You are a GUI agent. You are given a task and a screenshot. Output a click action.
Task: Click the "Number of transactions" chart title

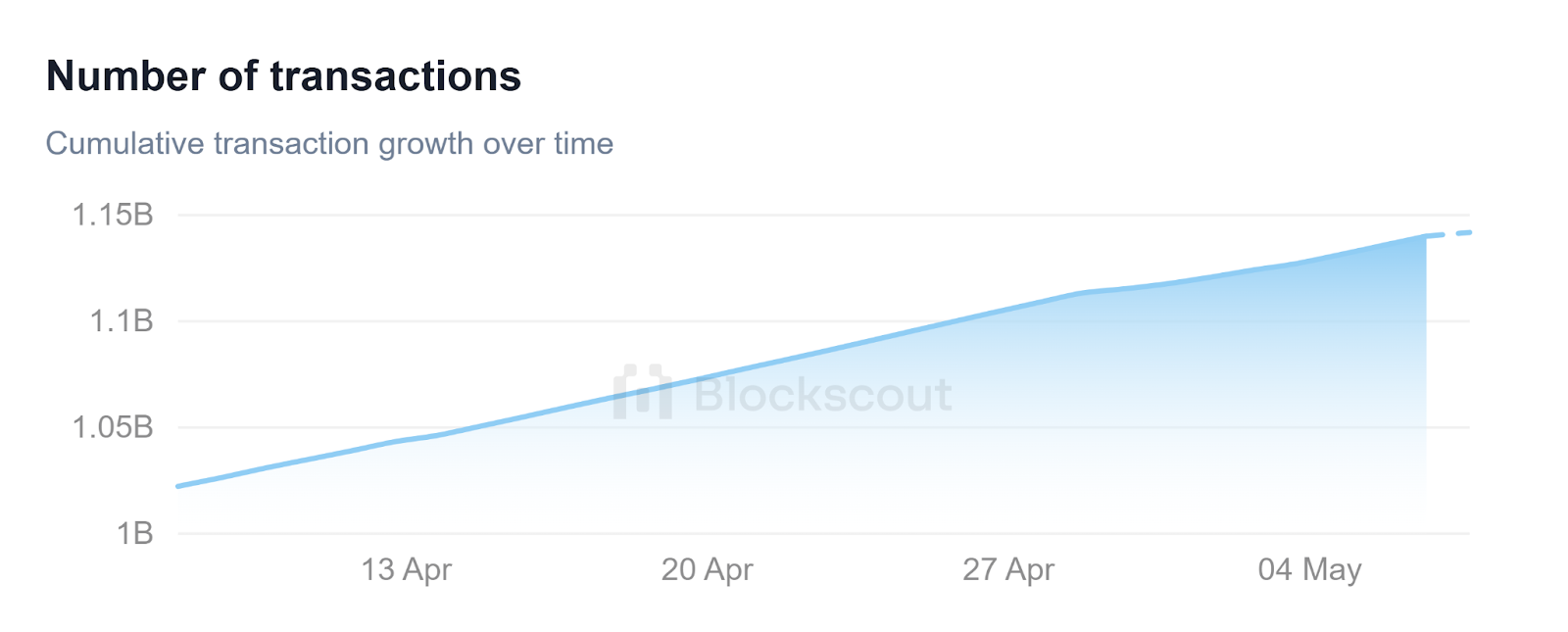tap(283, 76)
